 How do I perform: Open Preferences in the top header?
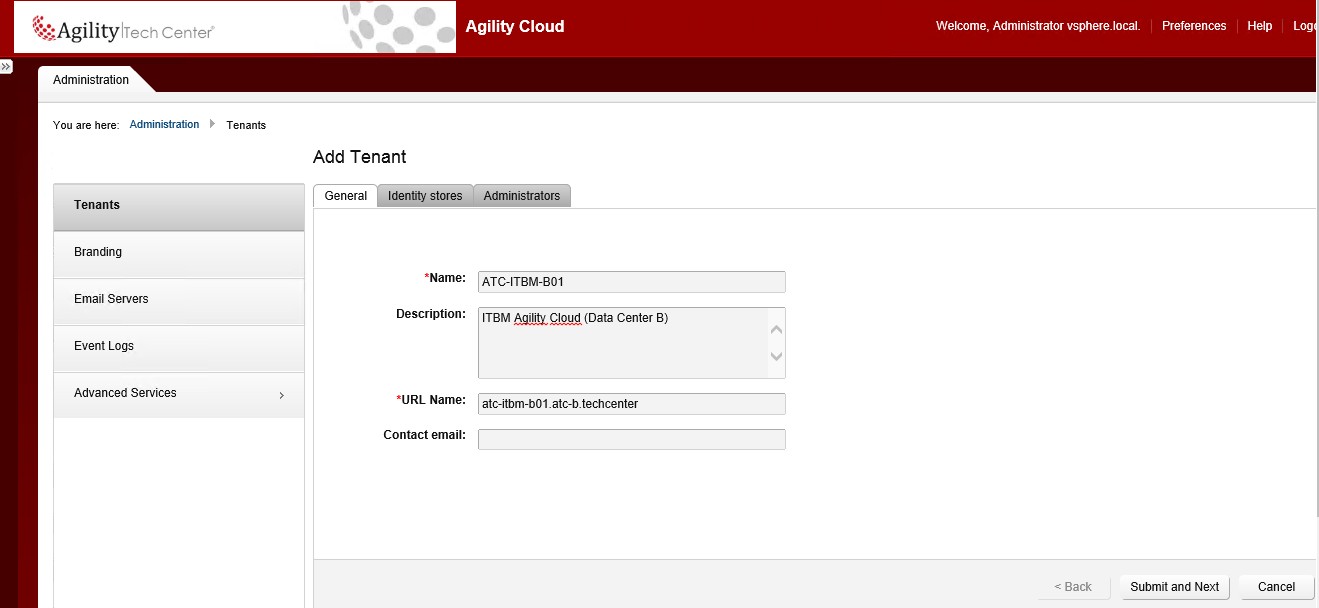tap(1193, 26)
